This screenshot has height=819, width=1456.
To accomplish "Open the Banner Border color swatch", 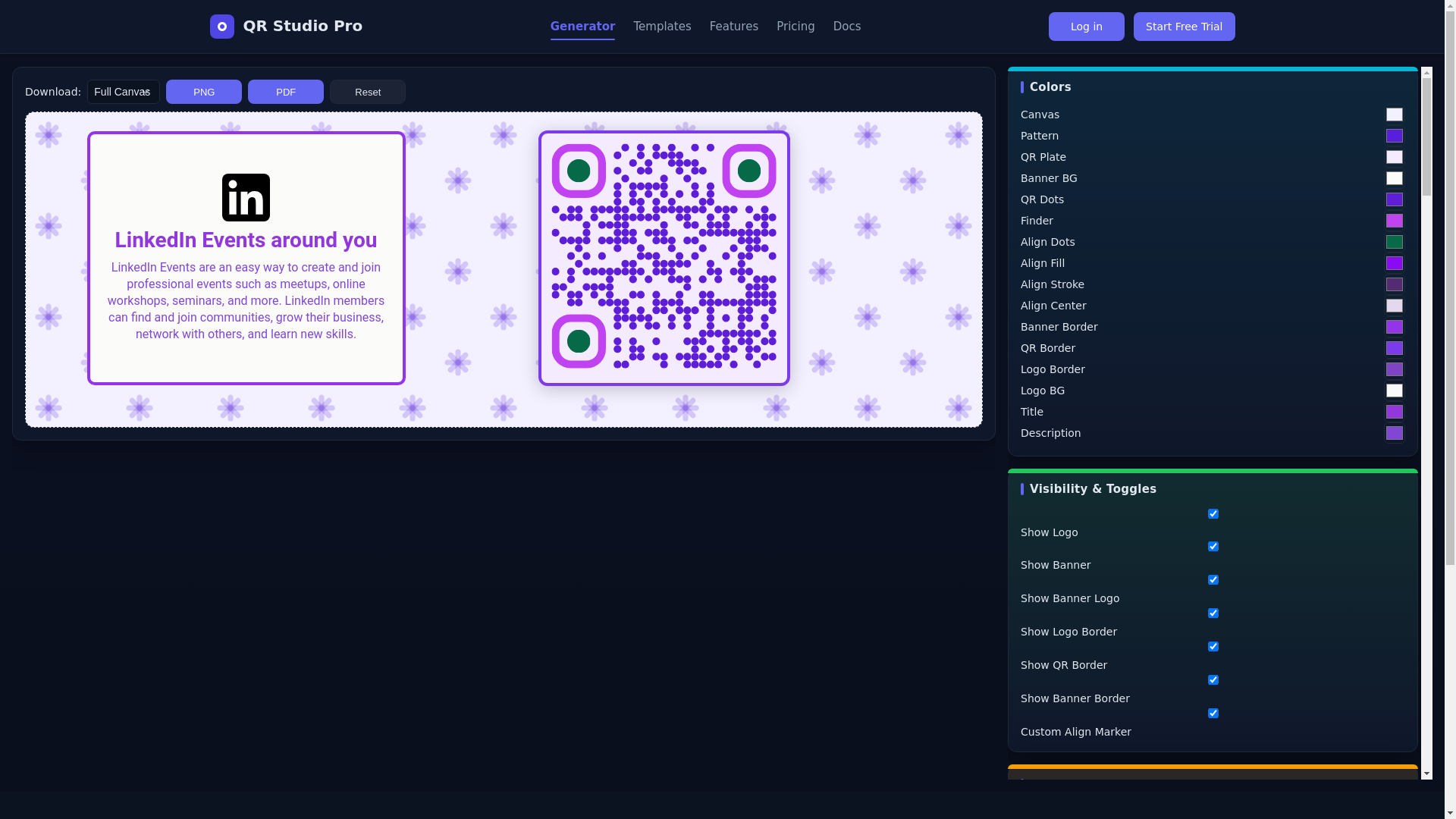I will tap(1395, 327).
